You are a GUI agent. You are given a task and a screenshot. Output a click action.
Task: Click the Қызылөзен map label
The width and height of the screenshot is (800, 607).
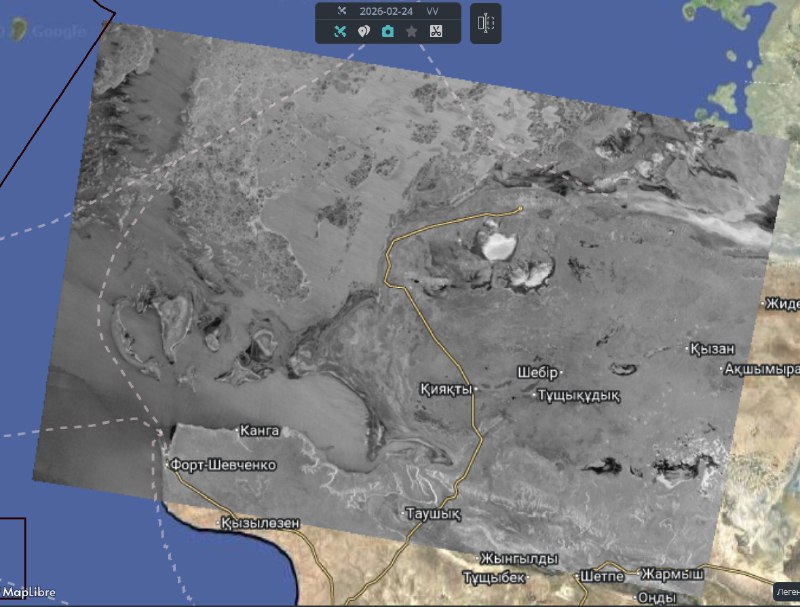pos(259,523)
